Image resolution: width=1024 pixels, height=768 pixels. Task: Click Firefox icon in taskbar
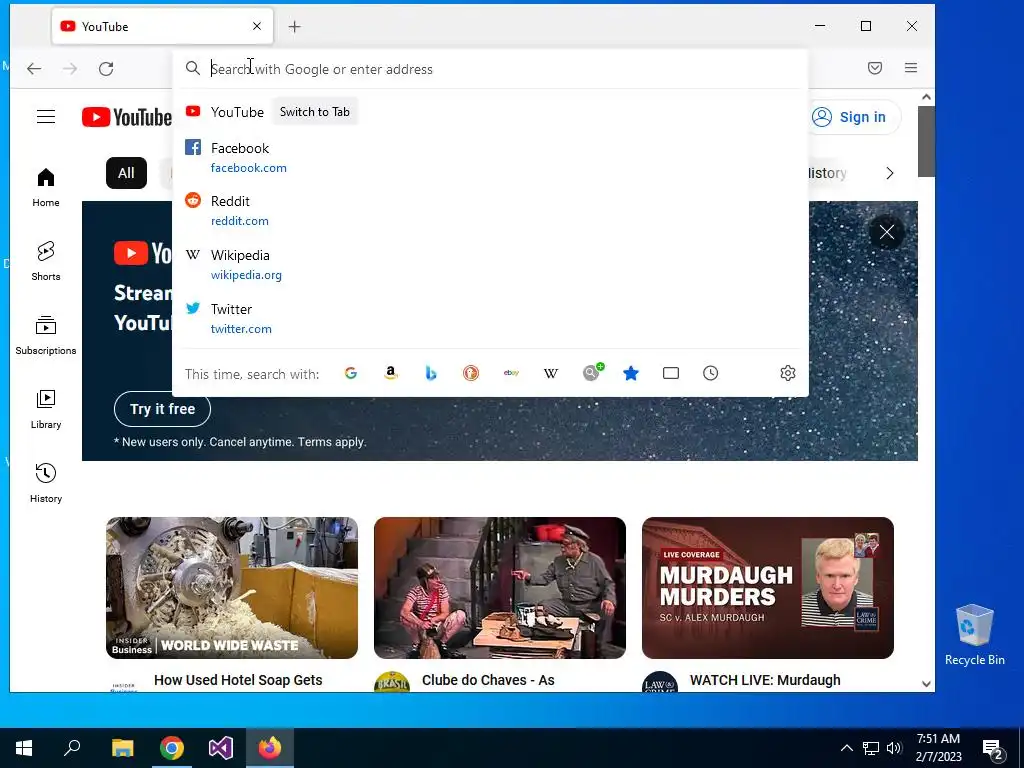click(270, 748)
